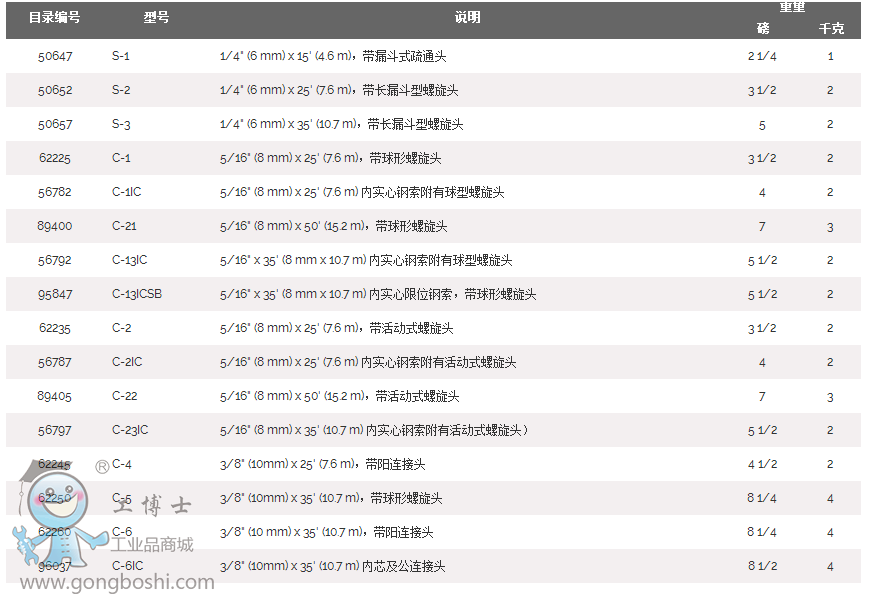
Task: Click the 型号 column header
Action: tap(155, 18)
